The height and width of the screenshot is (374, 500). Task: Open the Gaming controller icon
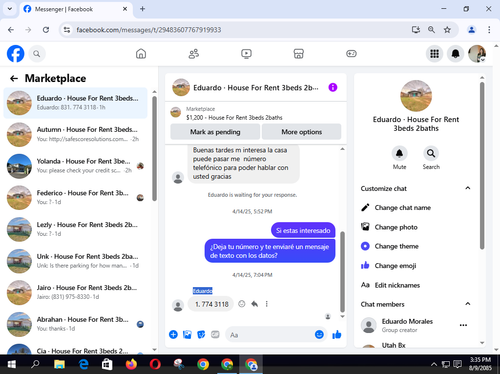tap(351, 54)
